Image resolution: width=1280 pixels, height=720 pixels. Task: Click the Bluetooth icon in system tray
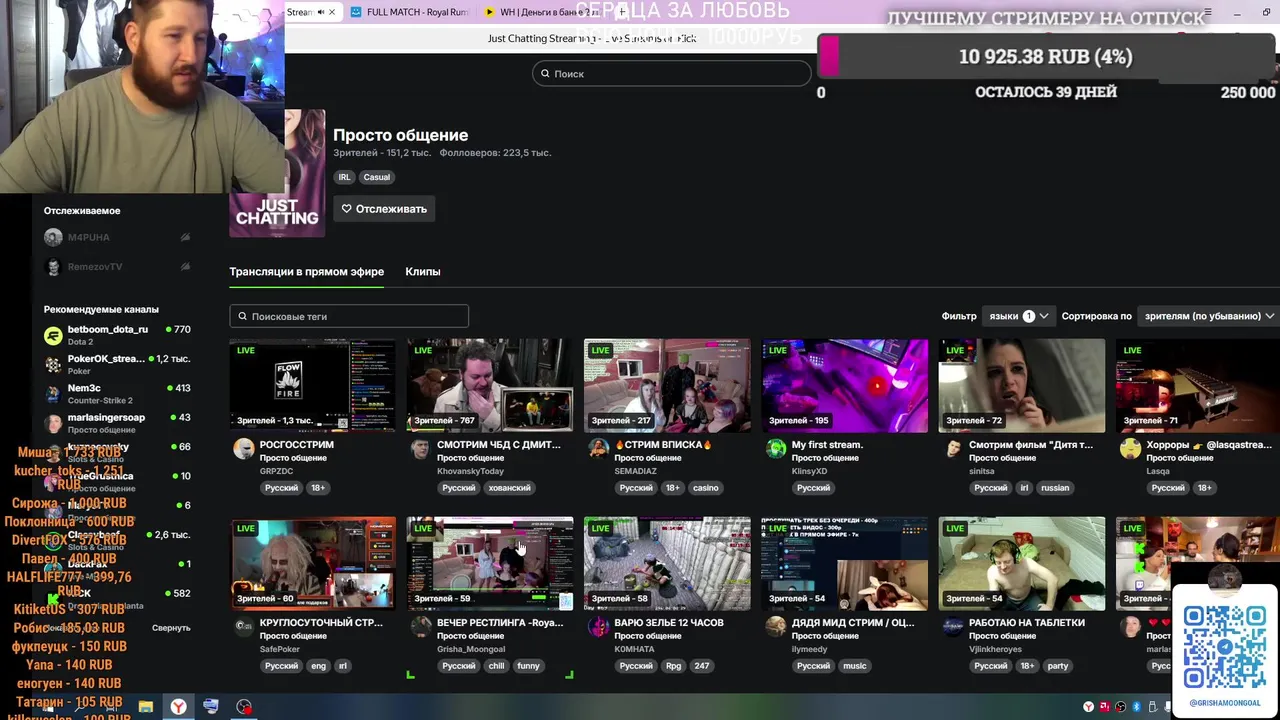(1137, 707)
